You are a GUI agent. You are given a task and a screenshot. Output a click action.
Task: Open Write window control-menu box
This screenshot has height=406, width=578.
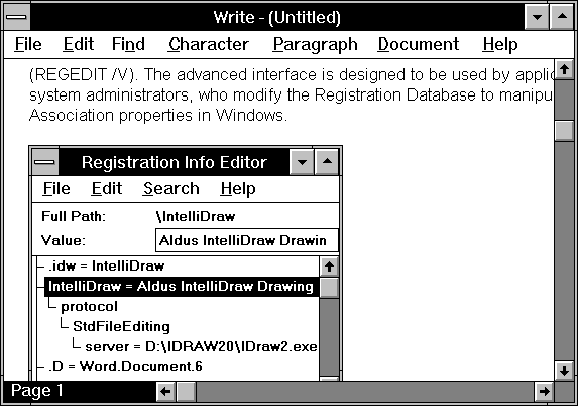click(x=16, y=17)
